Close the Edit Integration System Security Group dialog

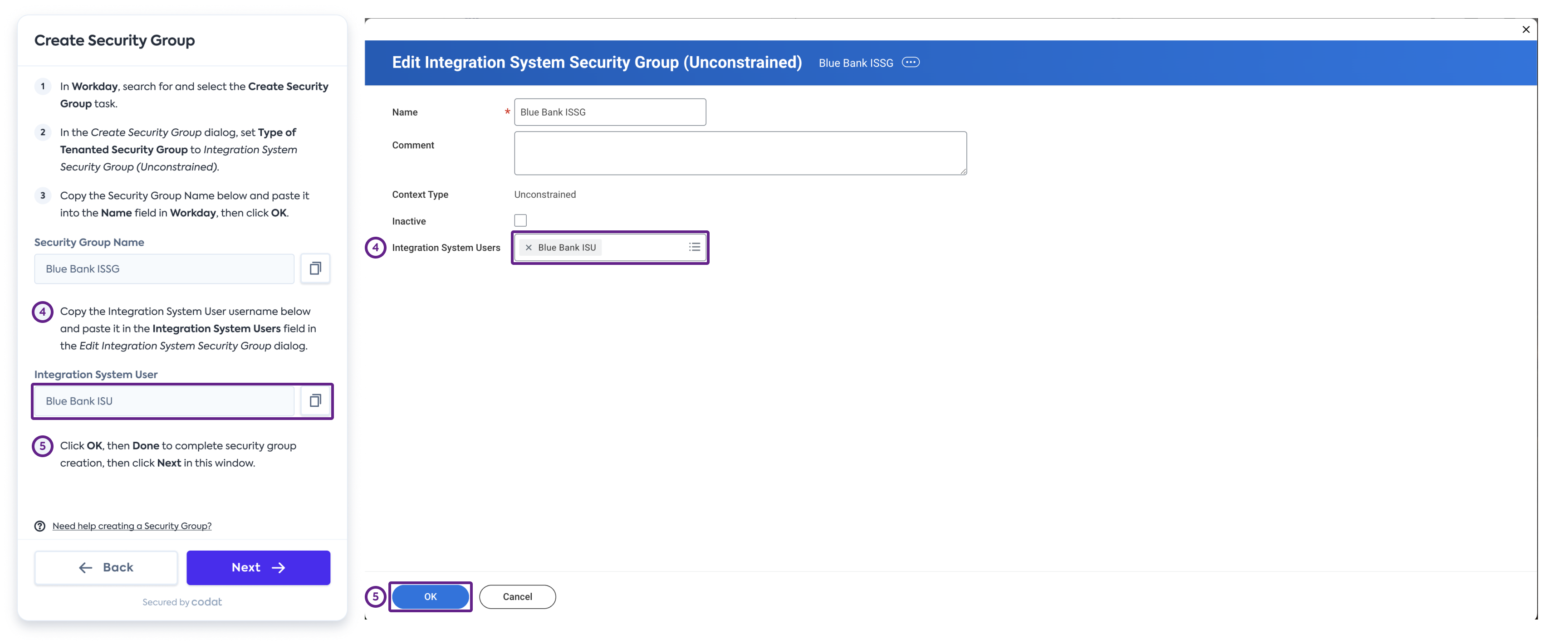pyautogui.click(x=1526, y=29)
